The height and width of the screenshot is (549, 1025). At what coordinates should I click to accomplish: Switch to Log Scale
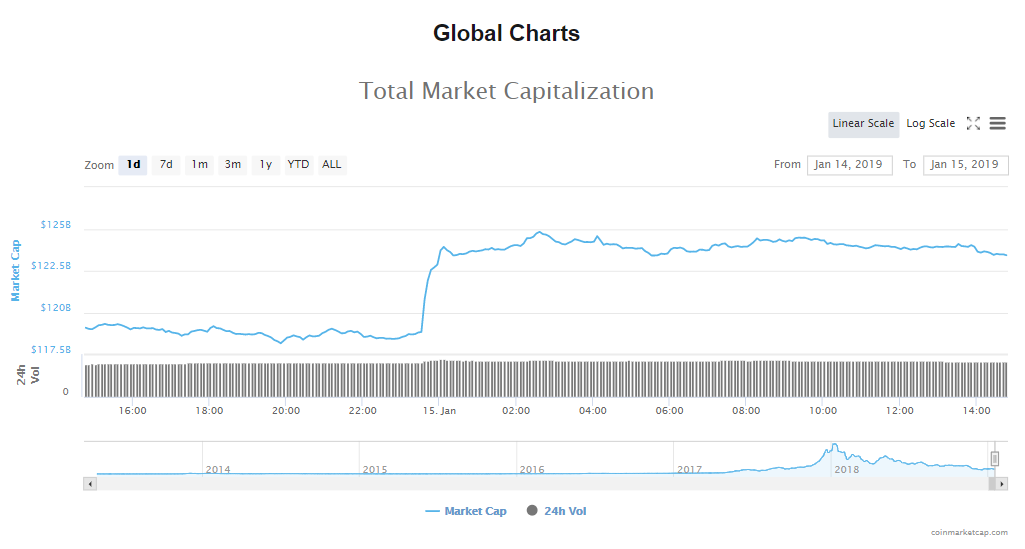(x=930, y=124)
